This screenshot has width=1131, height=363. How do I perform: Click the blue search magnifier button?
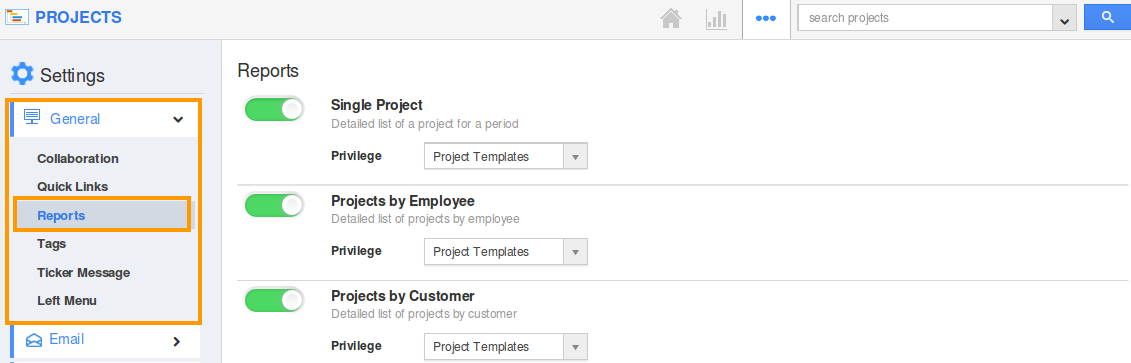click(1107, 17)
